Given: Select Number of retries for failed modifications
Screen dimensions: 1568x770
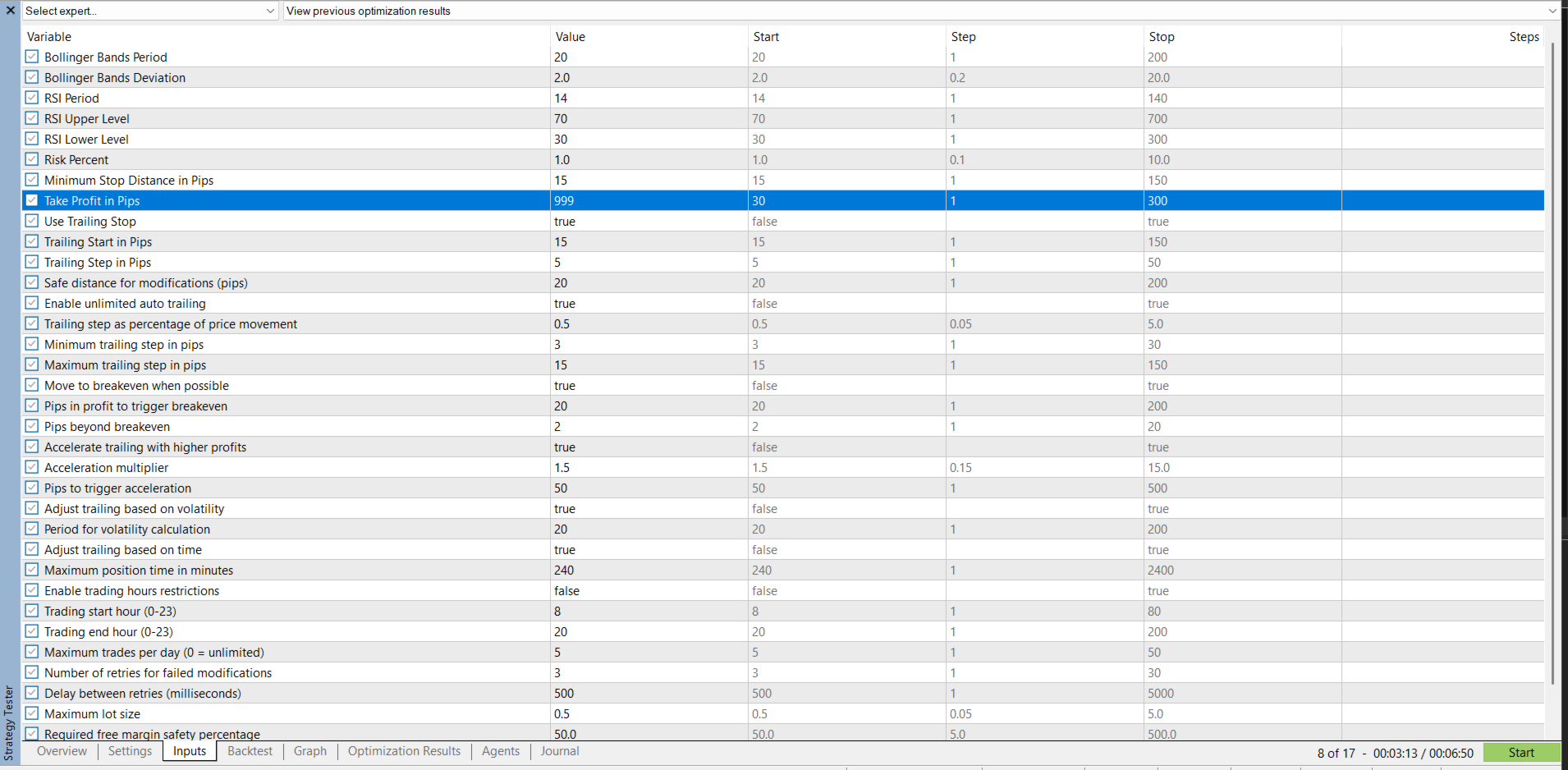Looking at the screenshot, I should click(783, 672).
